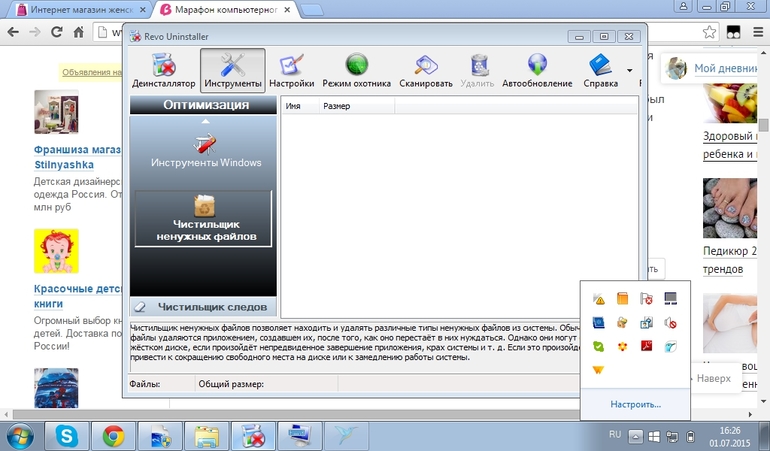This screenshot has width=770, height=451.
Task: Click the RU language indicator
Action: click(615, 434)
